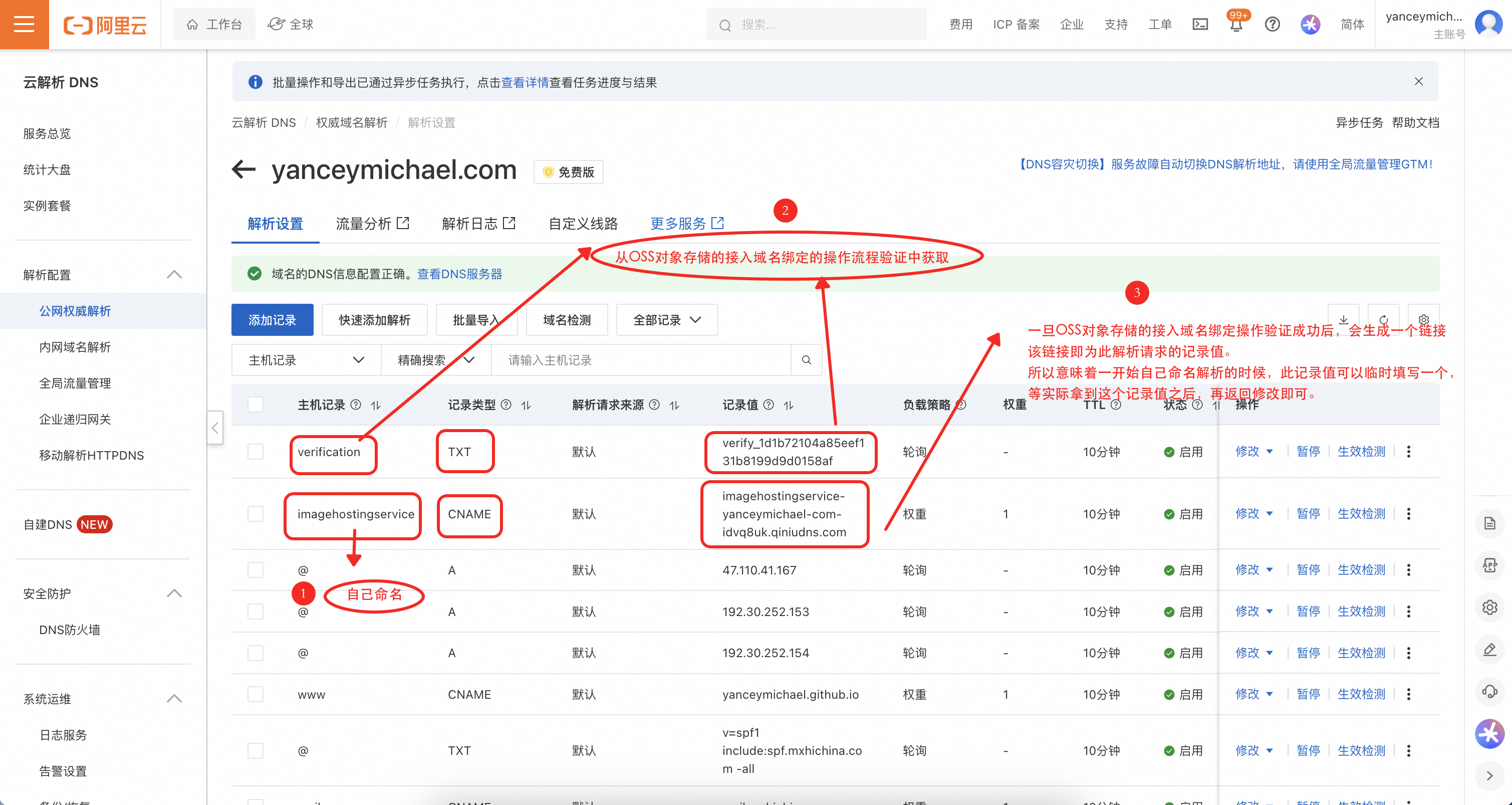Open the 精确搜索 mode dropdown
The image size is (1512, 805).
[436, 360]
